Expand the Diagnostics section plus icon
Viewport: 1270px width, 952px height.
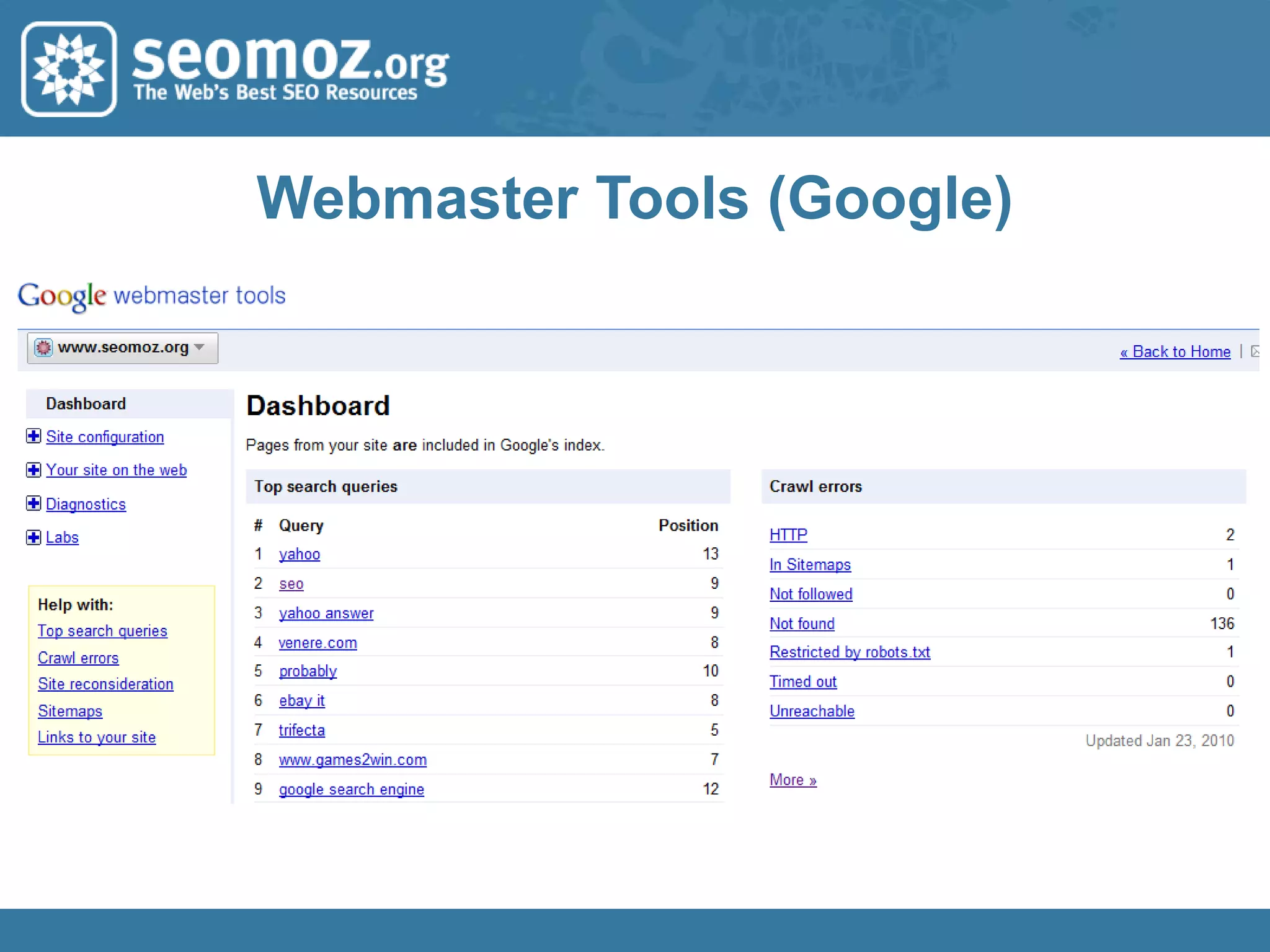pyautogui.click(x=33, y=503)
